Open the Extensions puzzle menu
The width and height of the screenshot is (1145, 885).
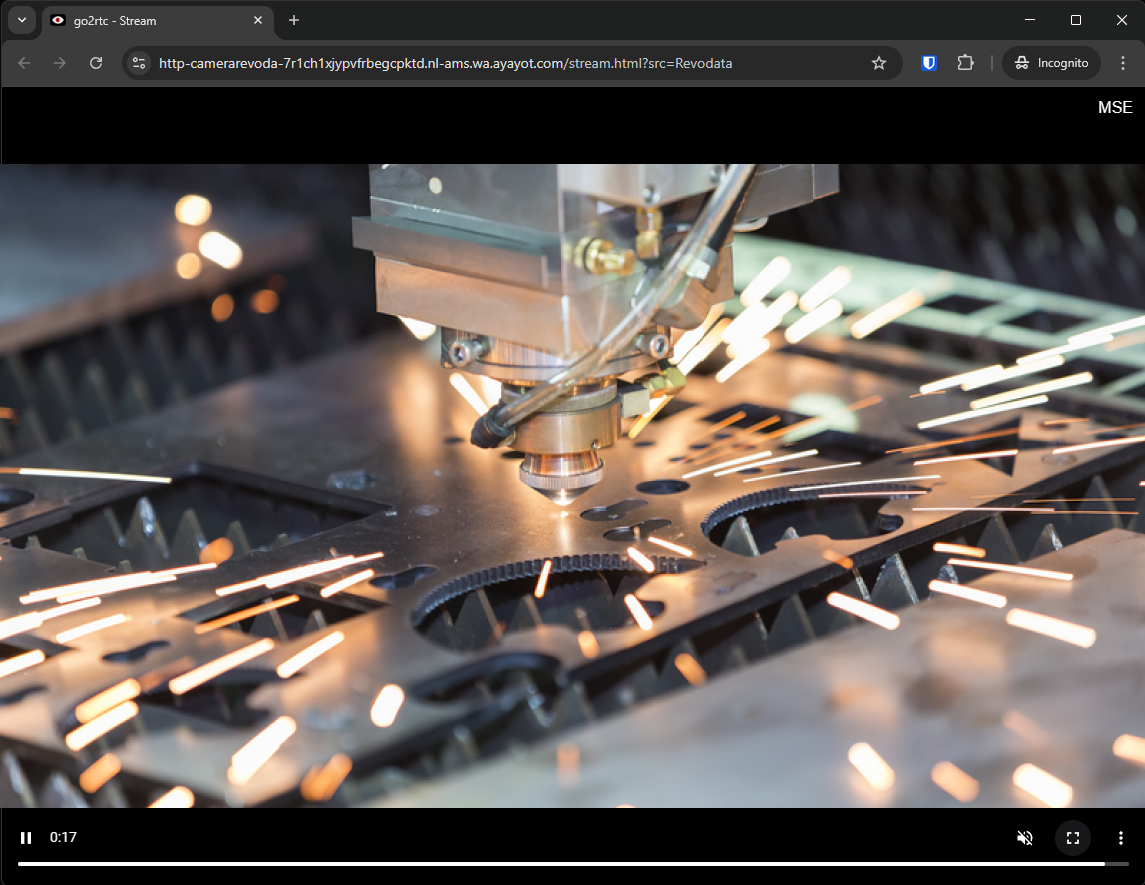[965, 63]
